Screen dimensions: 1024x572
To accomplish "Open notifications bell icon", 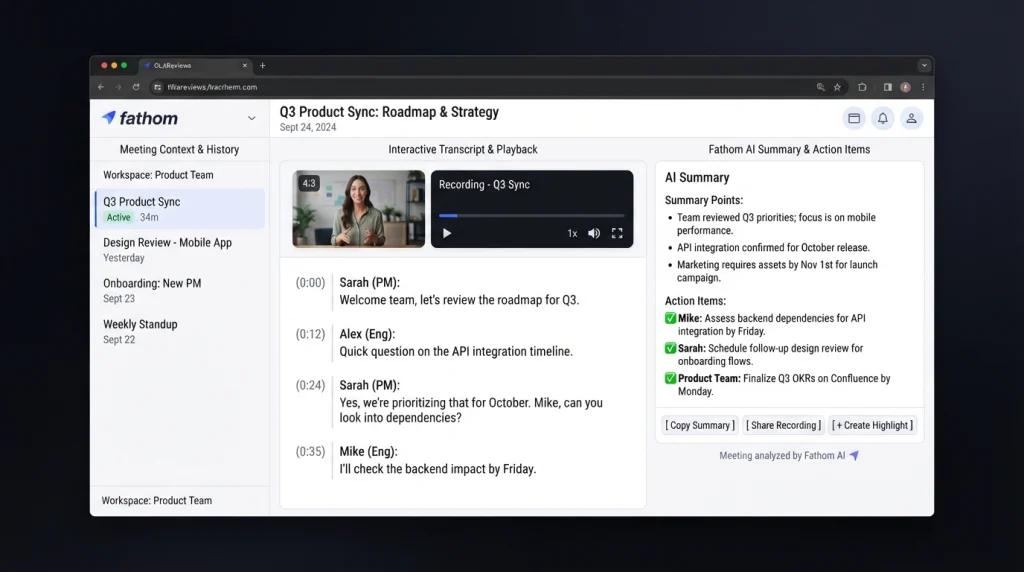I will coord(882,118).
